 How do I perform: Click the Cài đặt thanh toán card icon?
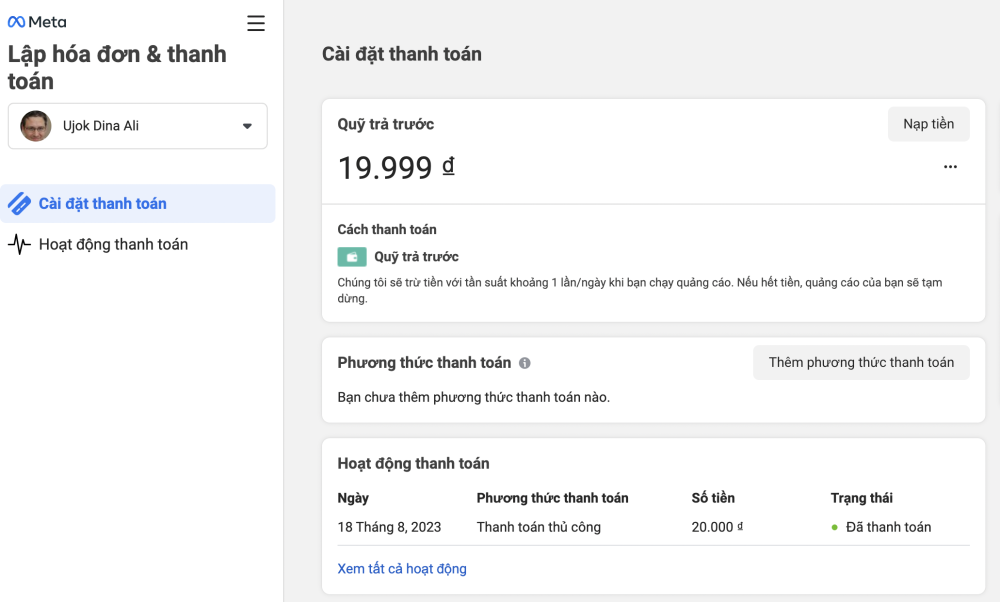point(19,203)
